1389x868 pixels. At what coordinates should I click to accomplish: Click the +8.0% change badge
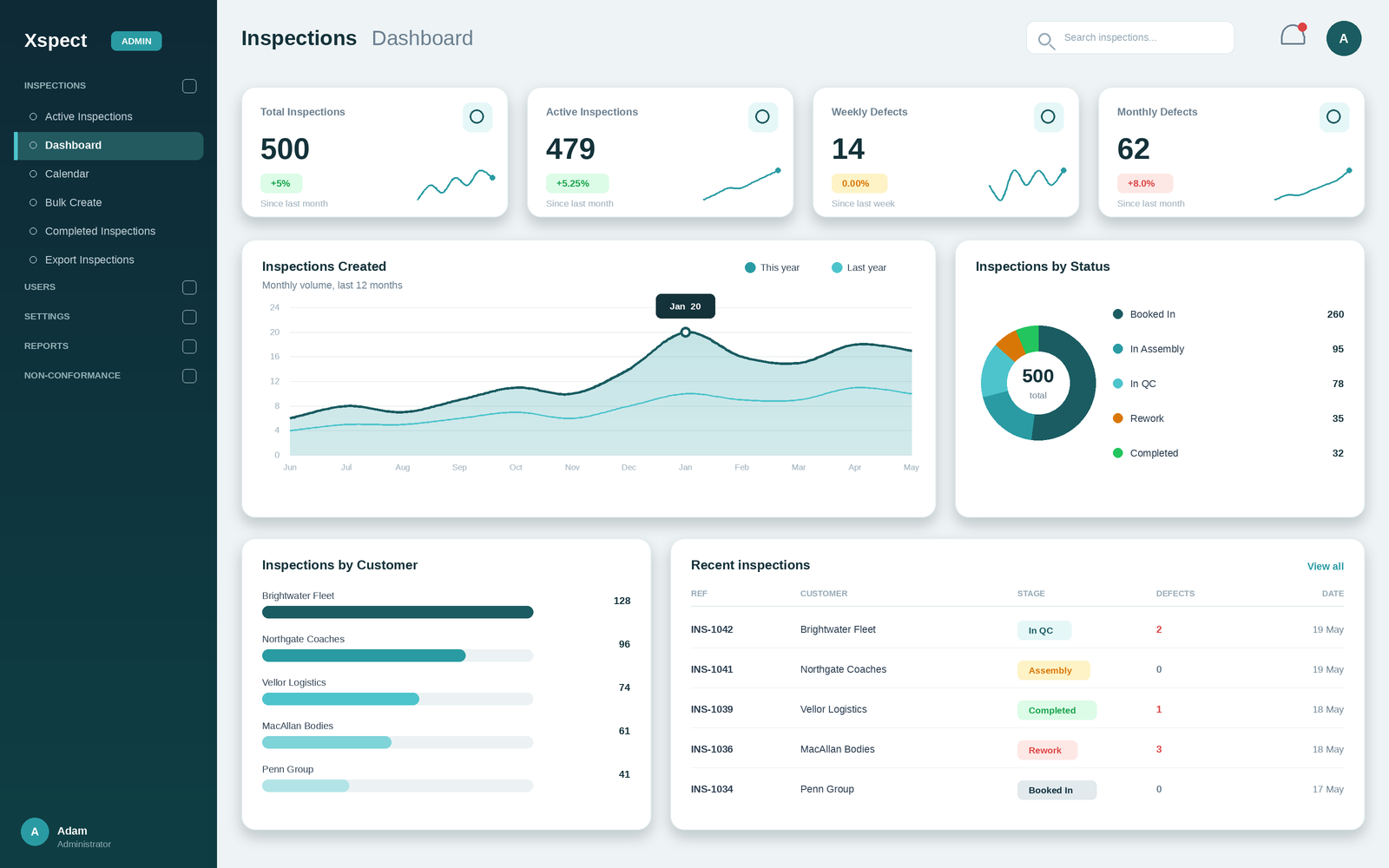coord(1144,183)
